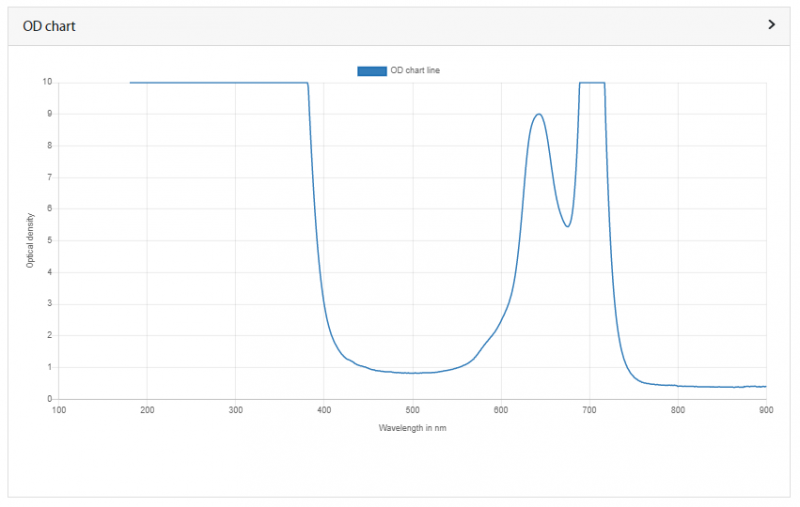Viewport: 800px width, 507px height.
Task: Click the 'Wavelength in nm' axis title
Action: tap(412, 428)
